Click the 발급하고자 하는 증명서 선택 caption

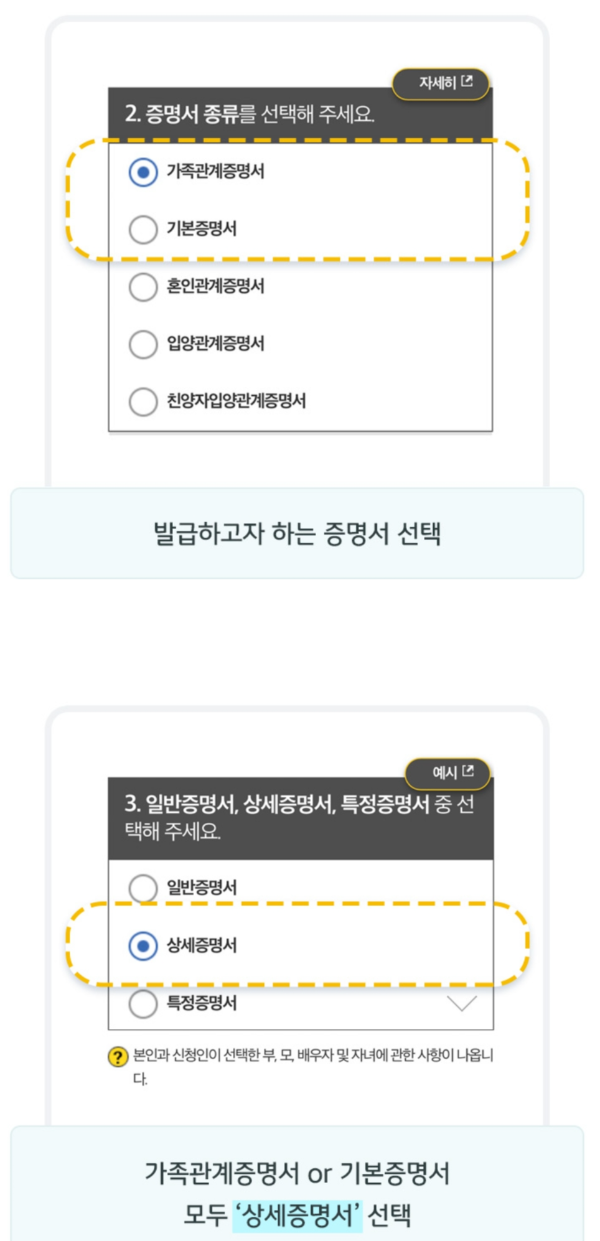299,532
